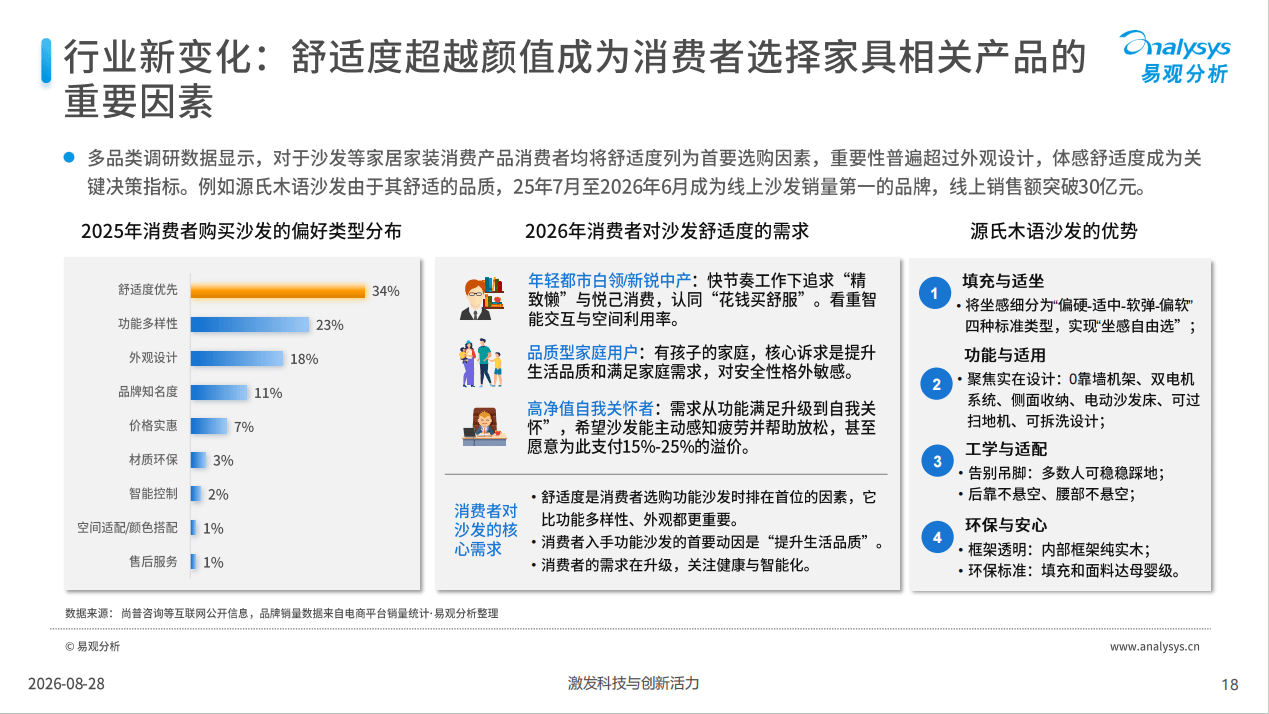The width and height of the screenshot is (1269, 714).
Task: Click the blue bullet before 多品类调研数据显示
Action: 69,157
